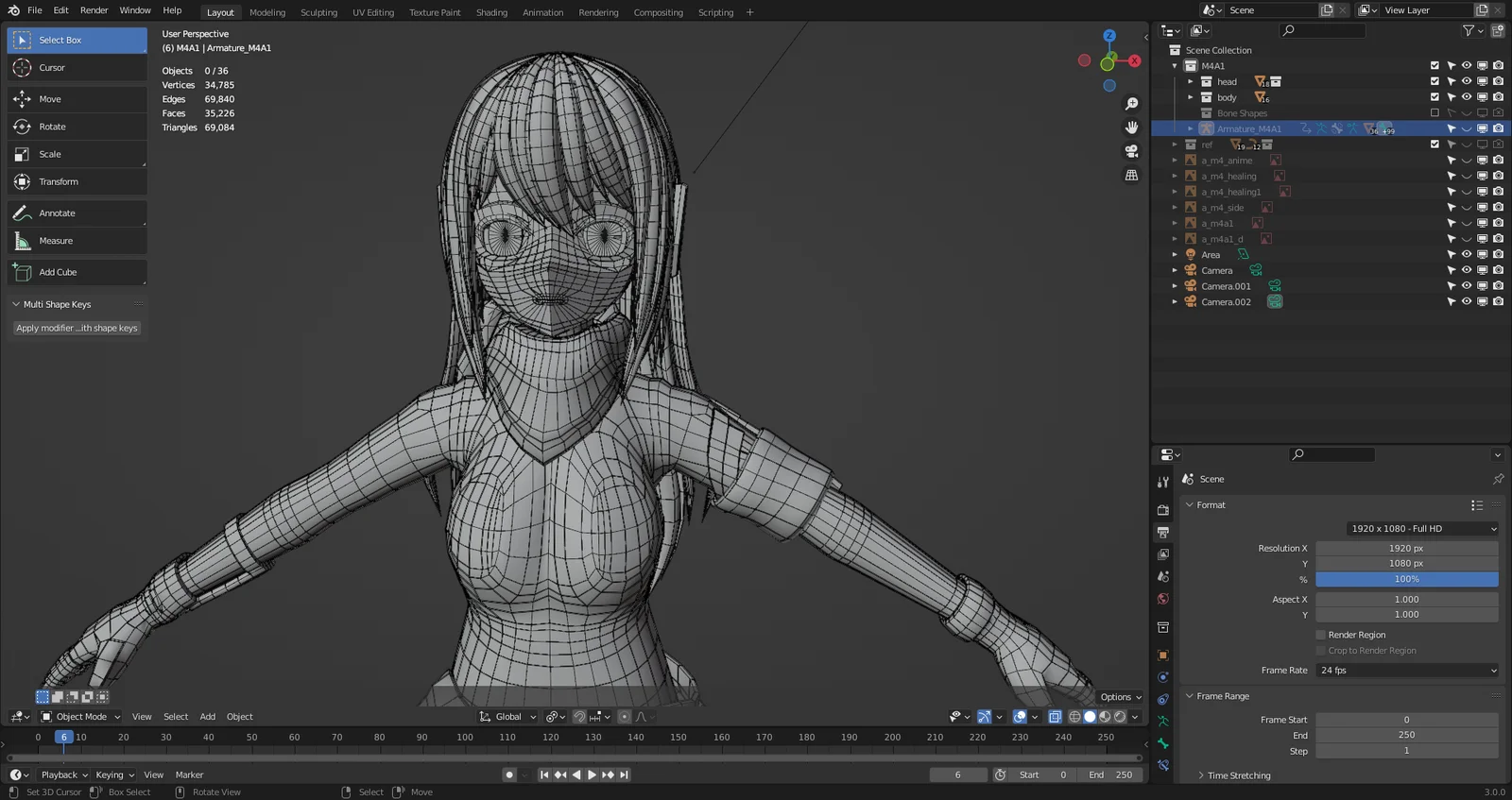The width and height of the screenshot is (1512, 800).
Task: Activate the Measure tool
Action: (55, 241)
